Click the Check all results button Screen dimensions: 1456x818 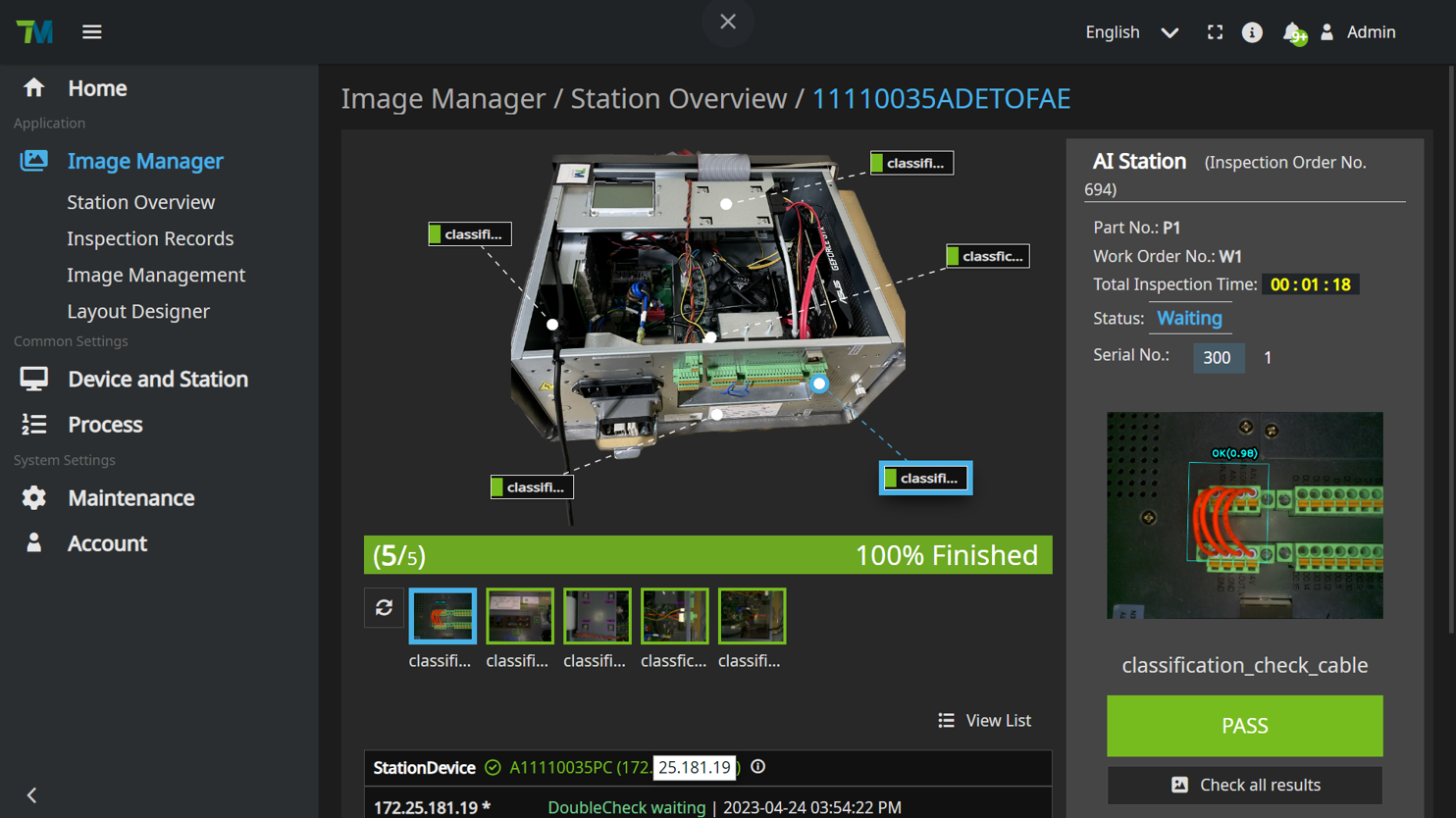coord(1244,785)
